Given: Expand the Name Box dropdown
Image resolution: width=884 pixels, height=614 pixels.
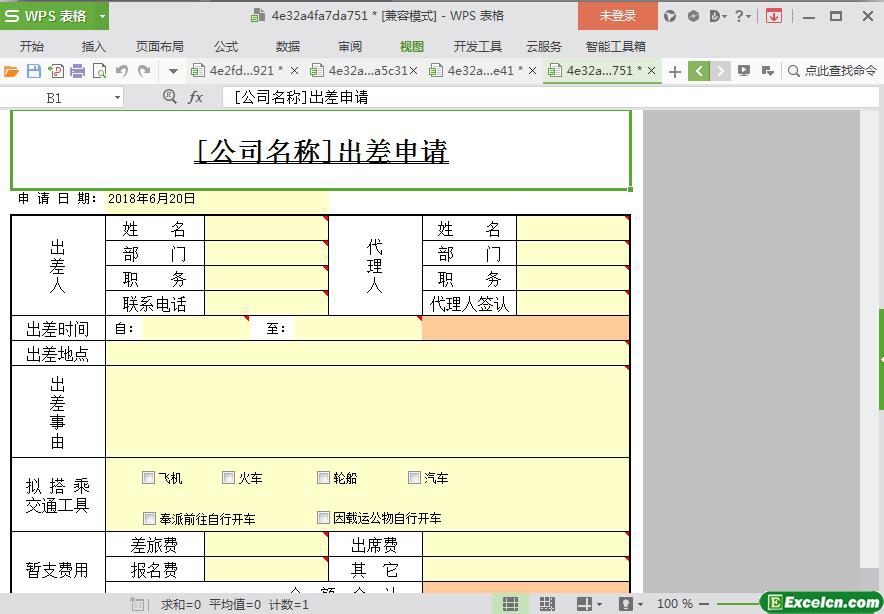Looking at the screenshot, I should [x=117, y=98].
